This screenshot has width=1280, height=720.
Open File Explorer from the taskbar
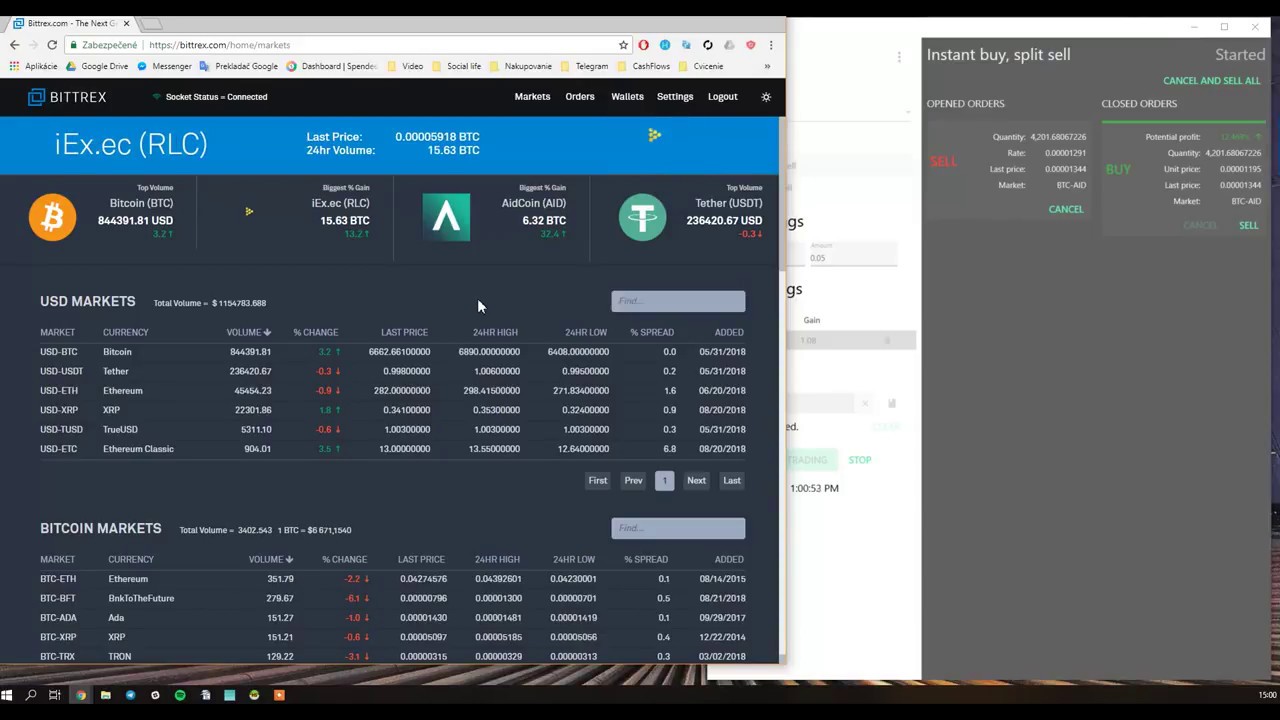[105, 695]
